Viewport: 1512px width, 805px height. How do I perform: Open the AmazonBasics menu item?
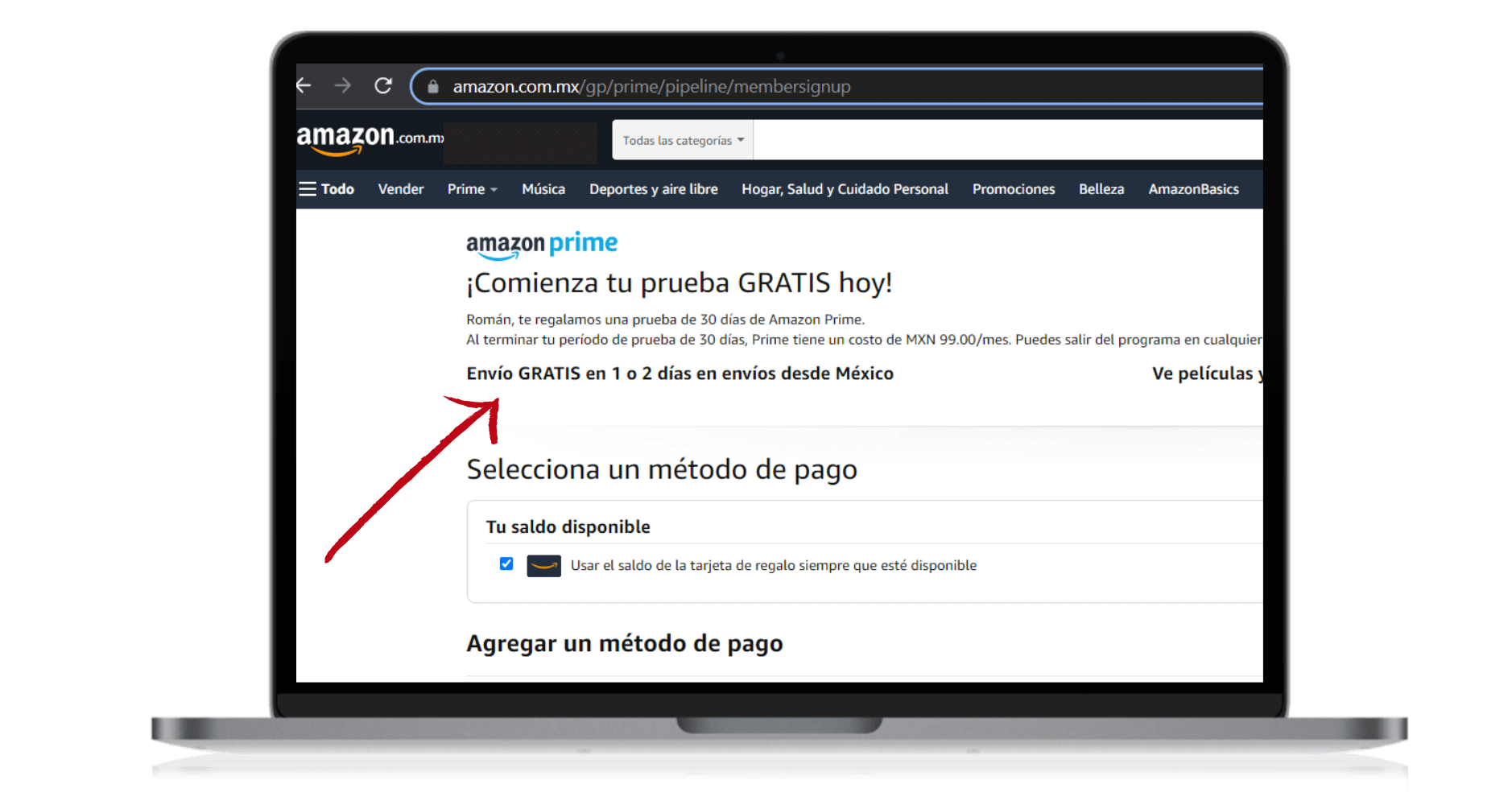pos(1193,189)
